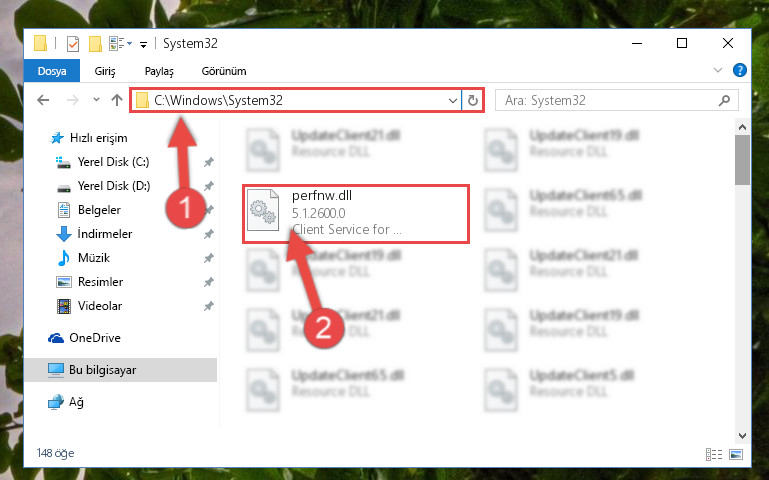The width and height of the screenshot is (769, 480).
Task: Refresh the System32 folder view
Action: [x=472, y=101]
